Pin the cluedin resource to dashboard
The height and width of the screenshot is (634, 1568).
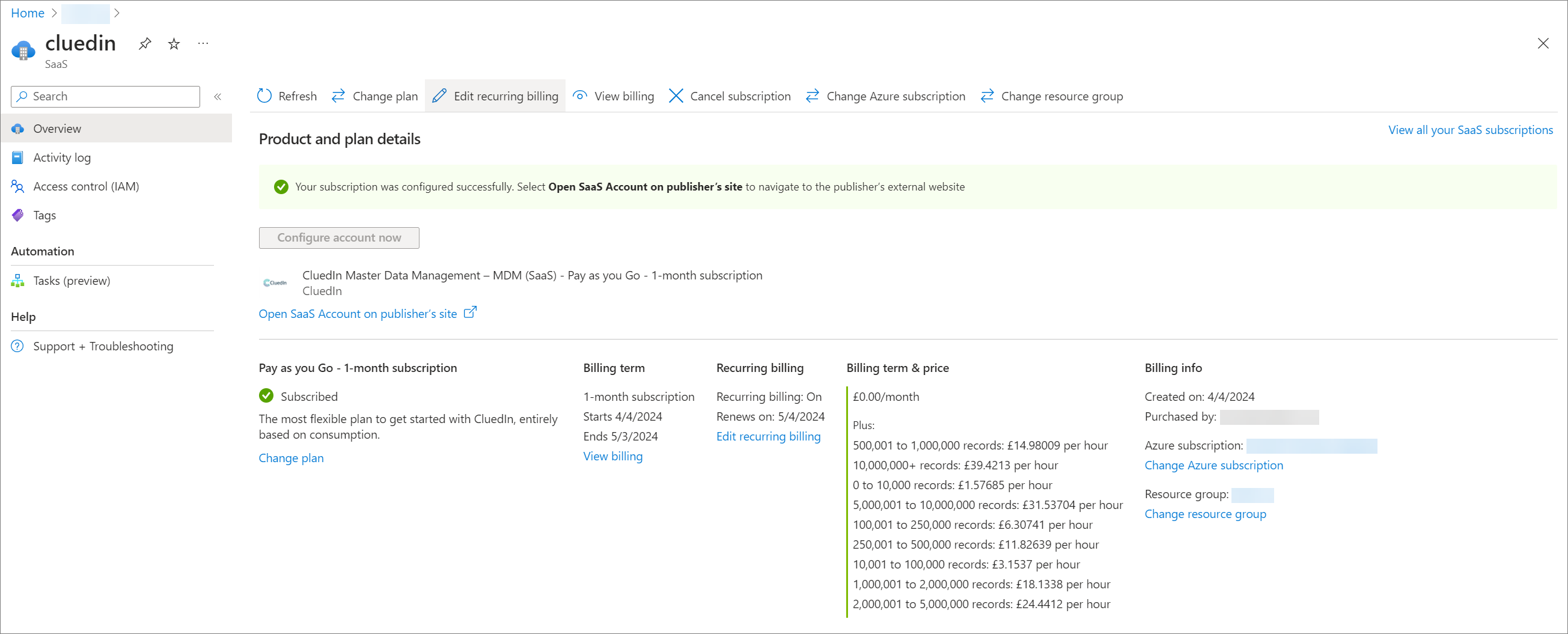145,44
